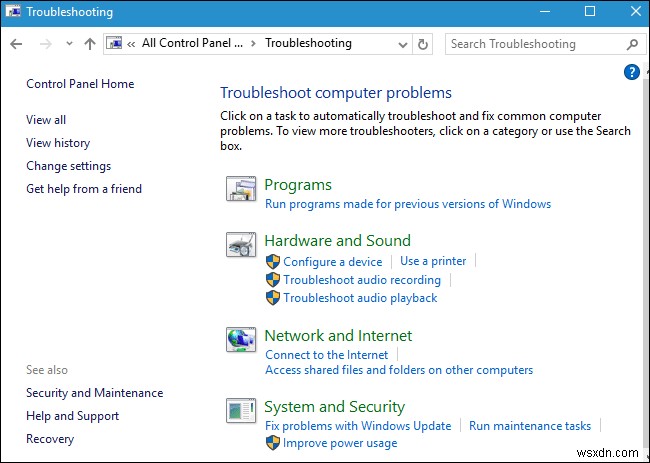Fix problems with Windows Update
The width and height of the screenshot is (650, 463).
click(x=358, y=426)
